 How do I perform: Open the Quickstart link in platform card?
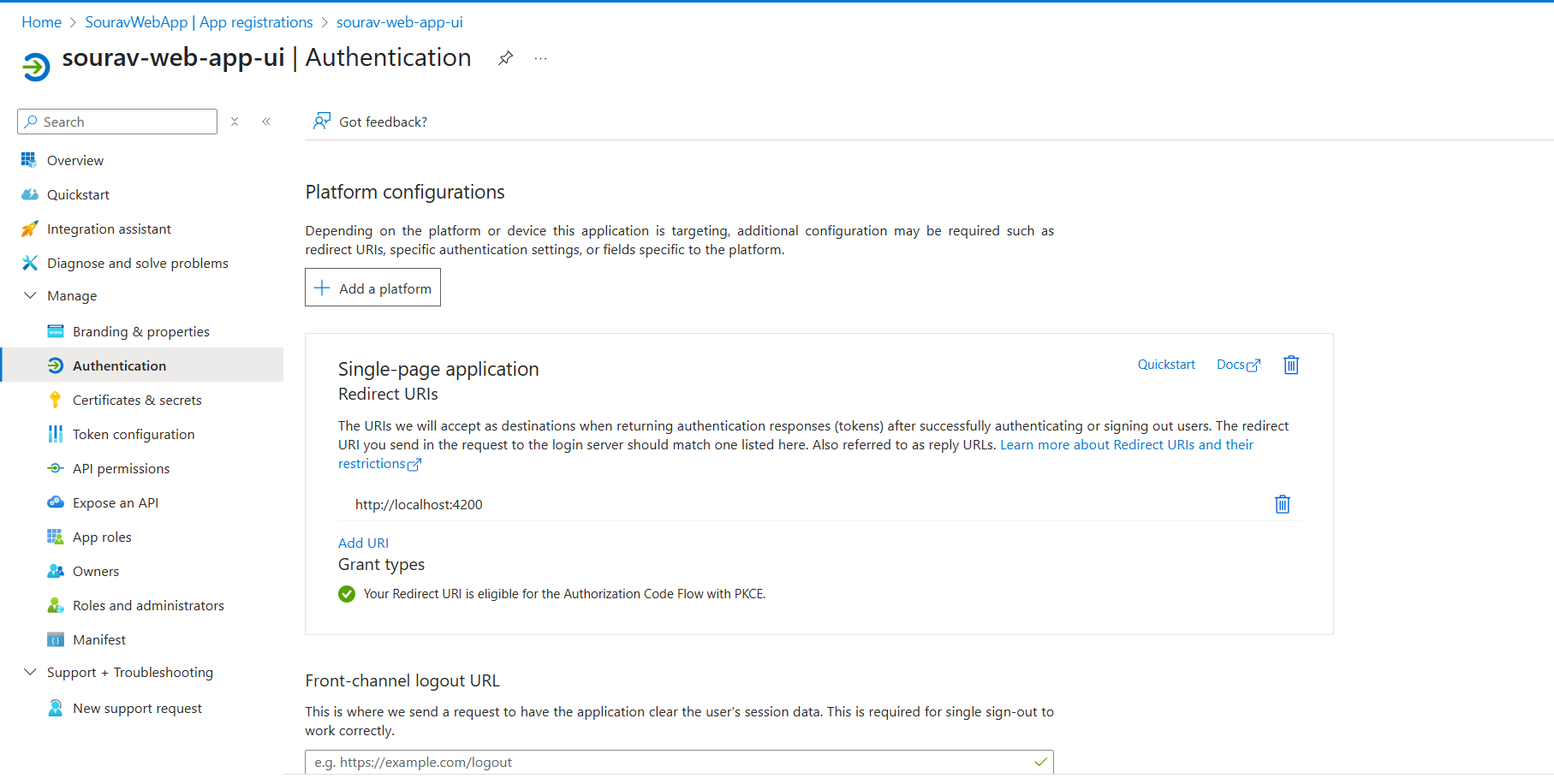coord(1166,365)
